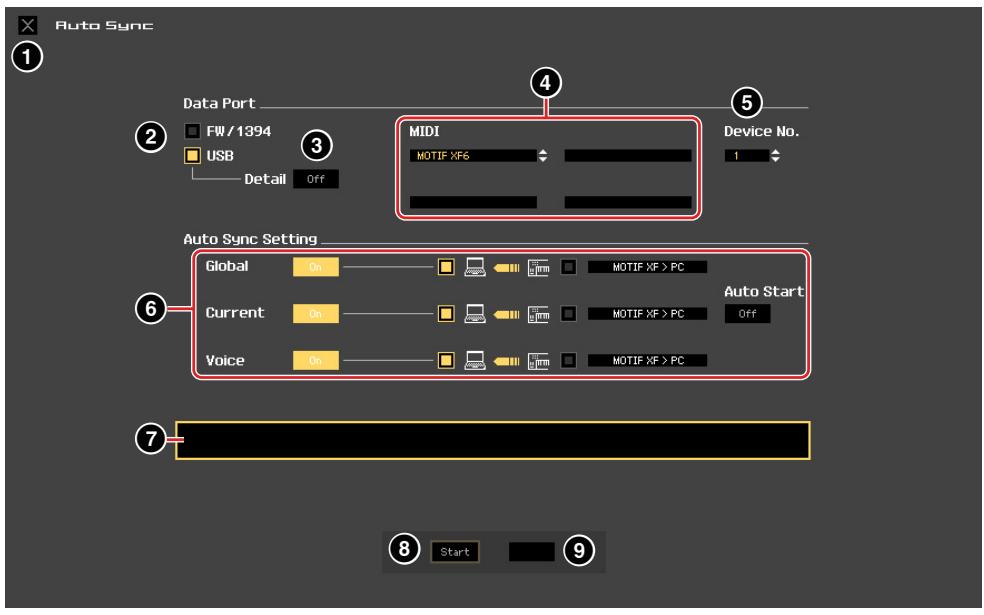Check the Voice PC-to-synth direction checkbox

(446, 360)
